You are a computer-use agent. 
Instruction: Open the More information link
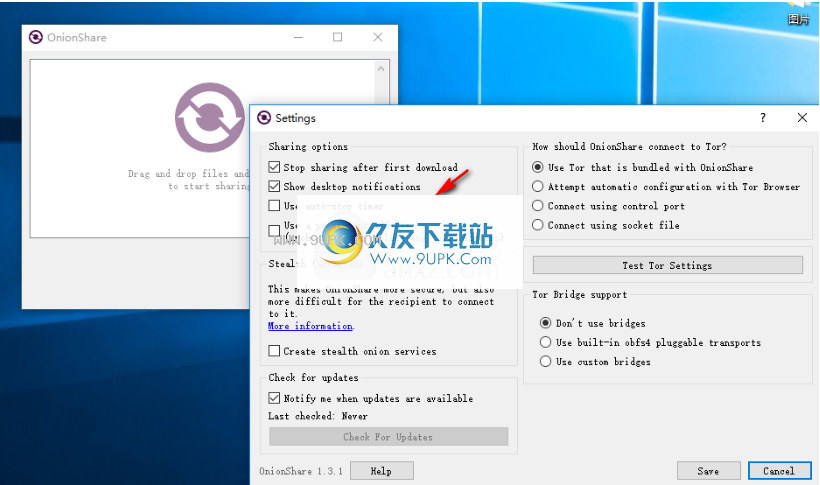(311, 326)
